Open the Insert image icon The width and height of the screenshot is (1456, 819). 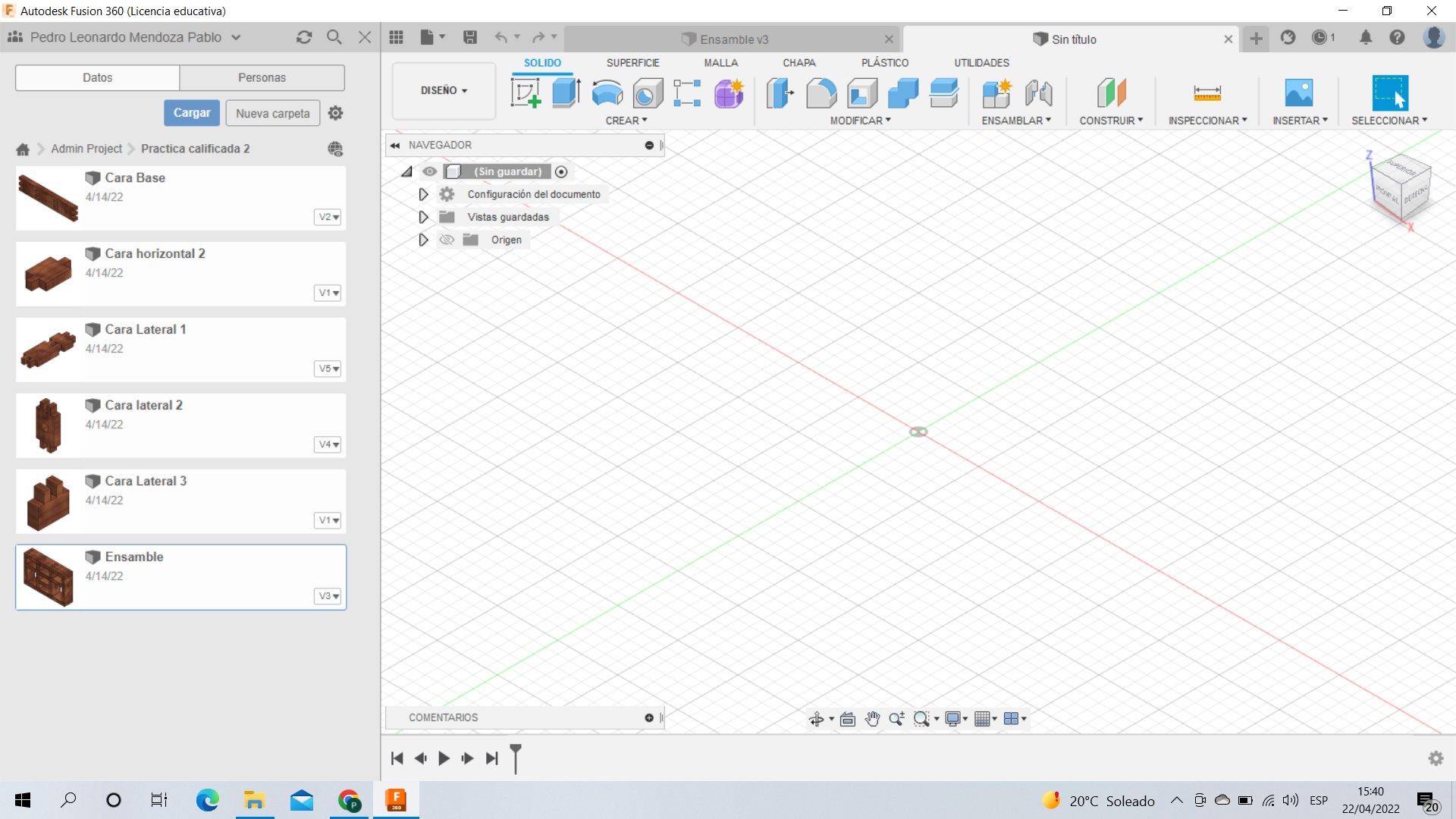(1298, 93)
